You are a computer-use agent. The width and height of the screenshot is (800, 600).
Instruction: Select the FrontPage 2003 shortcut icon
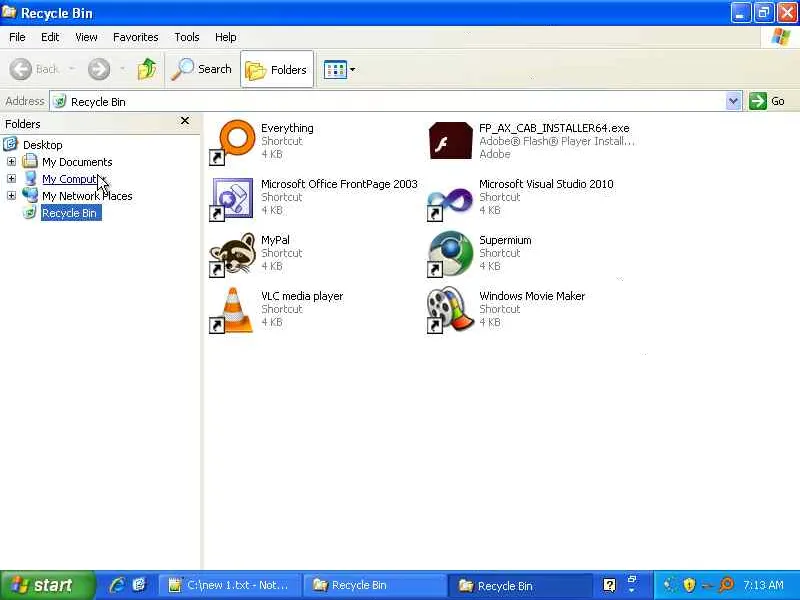(x=232, y=199)
